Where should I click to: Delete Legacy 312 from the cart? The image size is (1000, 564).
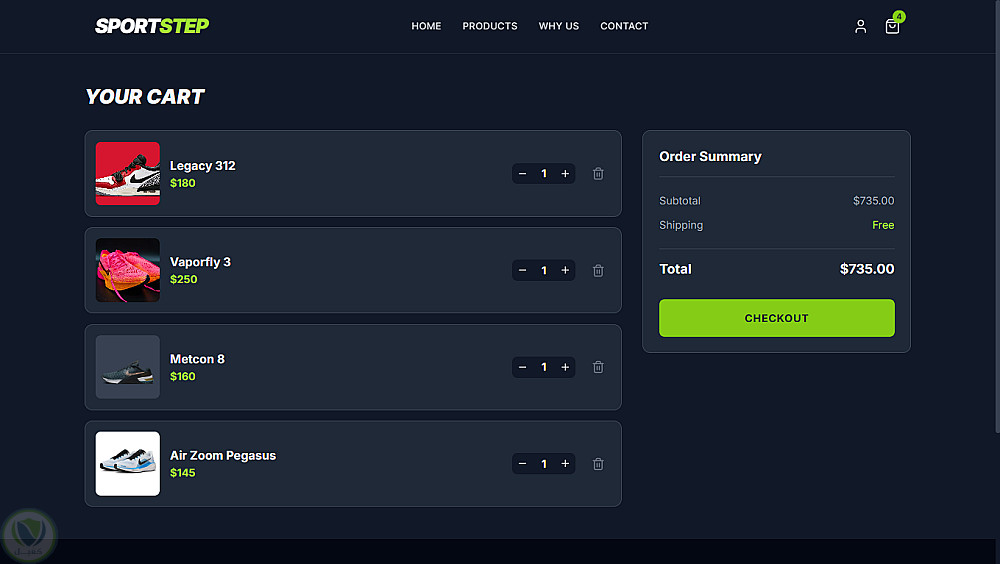598,174
